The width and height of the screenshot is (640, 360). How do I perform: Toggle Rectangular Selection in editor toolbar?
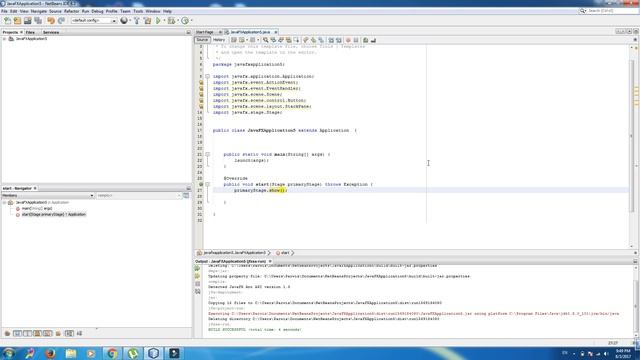pos(296,40)
